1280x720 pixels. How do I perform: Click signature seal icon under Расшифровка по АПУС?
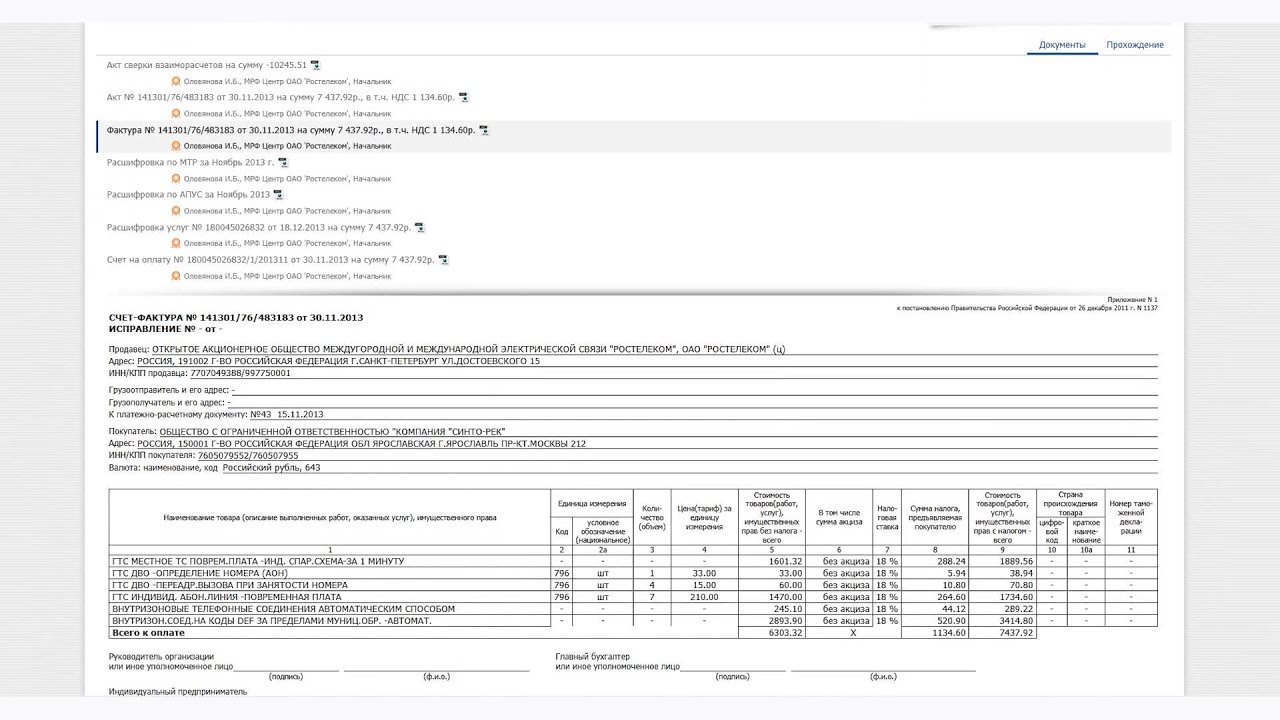pyautogui.click(x=176, y=211)
